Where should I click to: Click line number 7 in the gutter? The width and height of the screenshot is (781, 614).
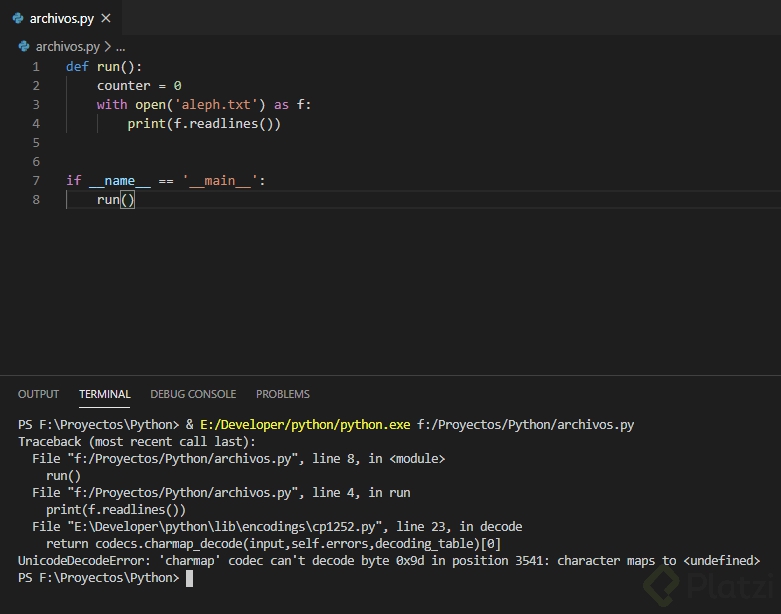36,181
